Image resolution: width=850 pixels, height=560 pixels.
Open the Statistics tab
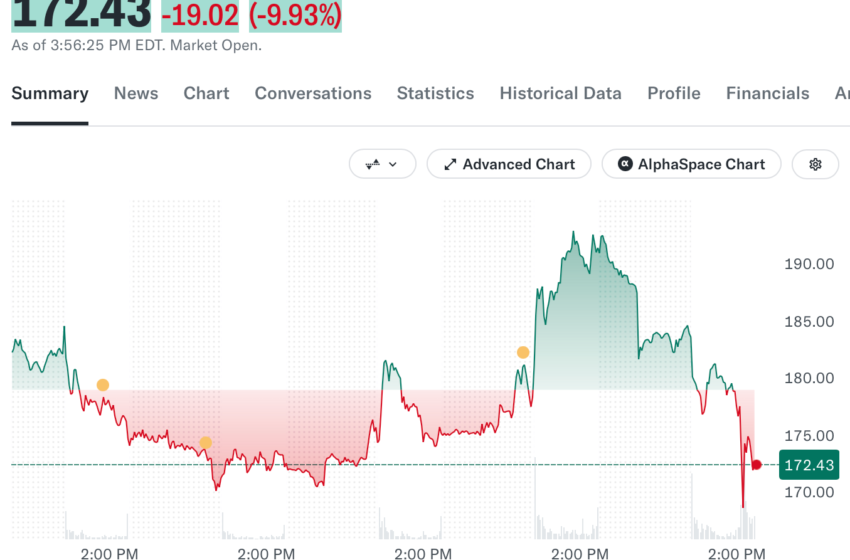coord(435,93)
